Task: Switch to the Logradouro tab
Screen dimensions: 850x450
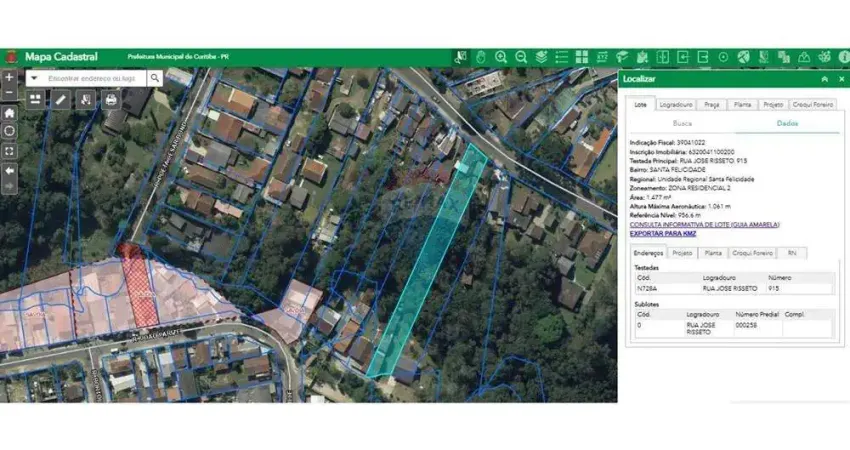Action: coord(676,104)
